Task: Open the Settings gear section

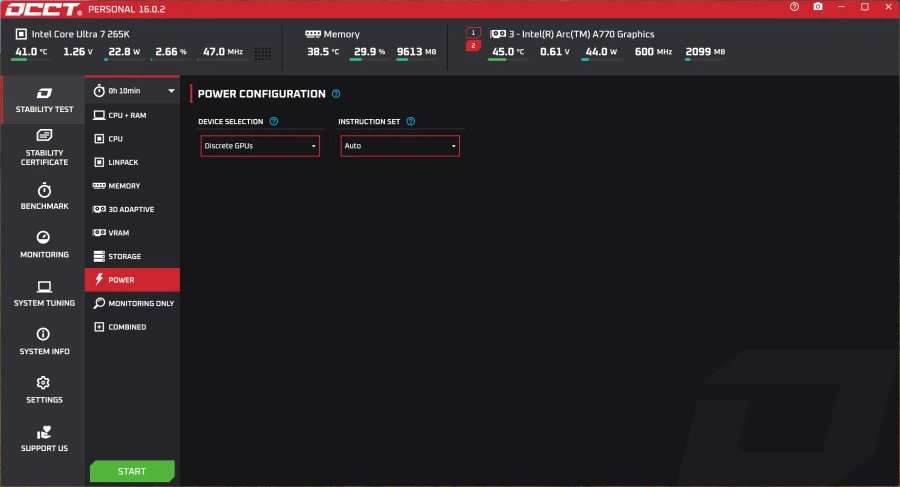Action: (44, 390)
